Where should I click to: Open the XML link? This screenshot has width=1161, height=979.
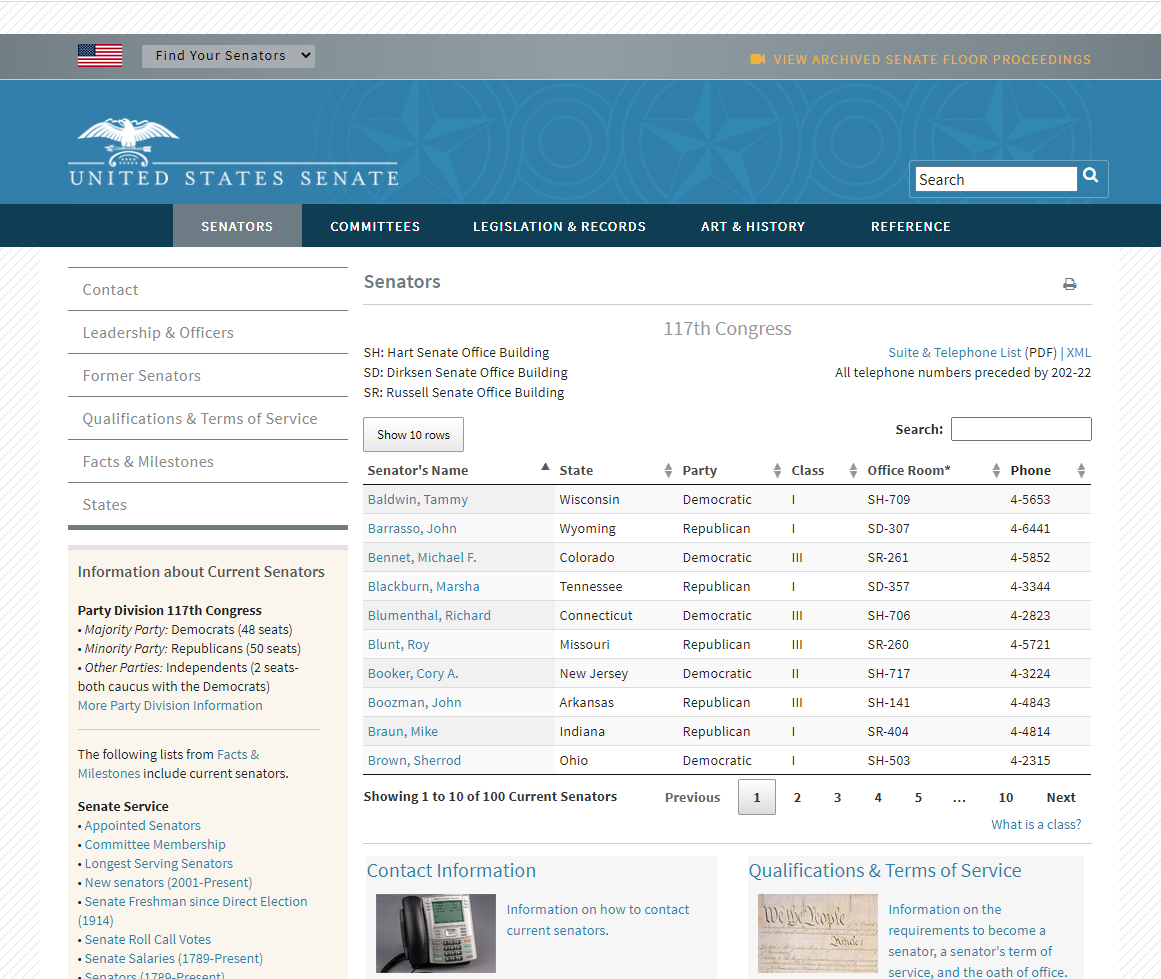tap(1079, 352)
